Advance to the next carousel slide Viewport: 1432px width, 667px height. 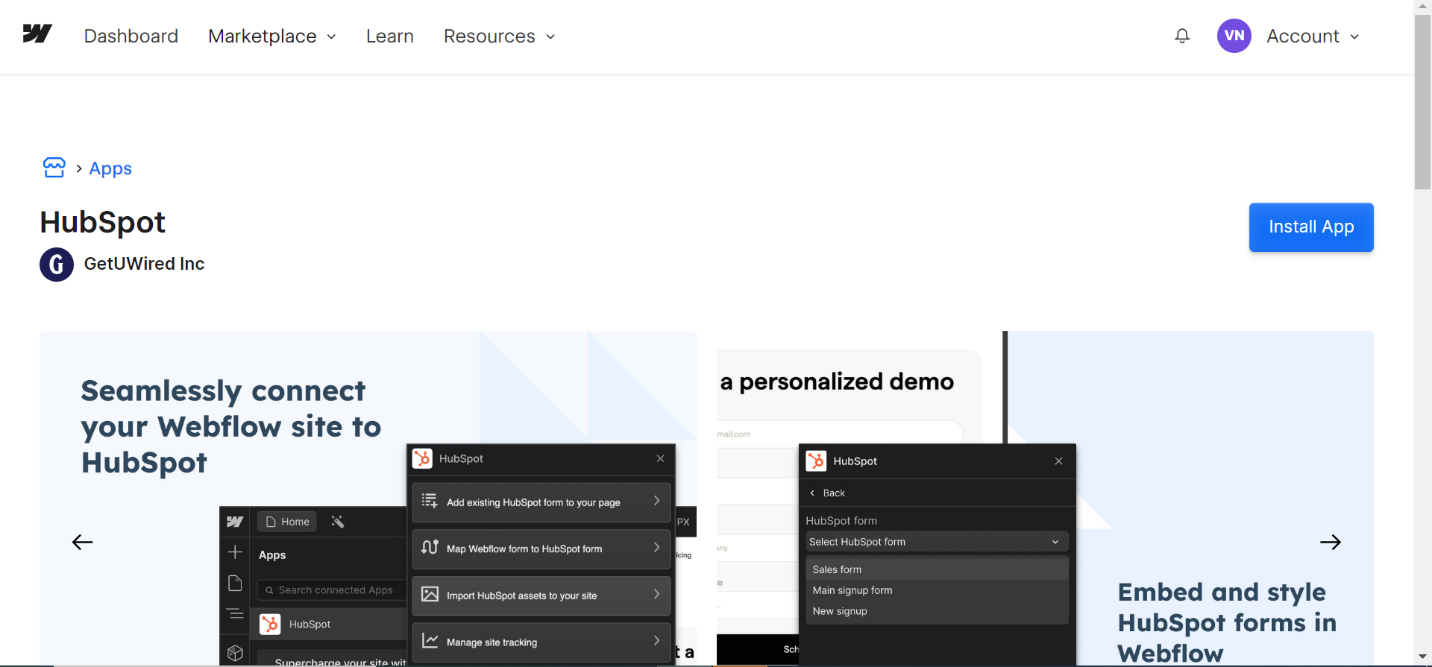[x=1330, y=542]
